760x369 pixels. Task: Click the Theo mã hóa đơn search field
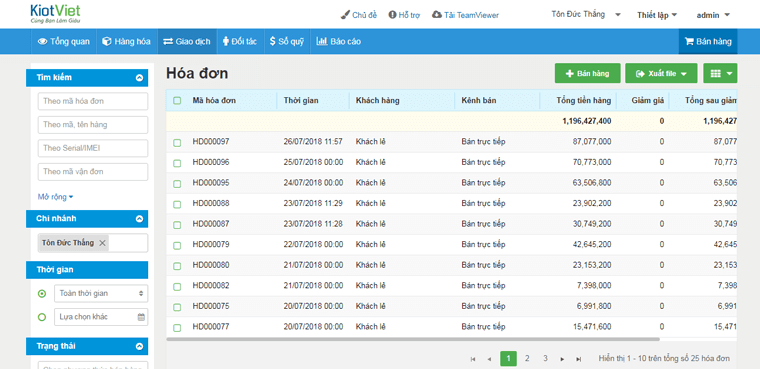(x=93, y=101)
